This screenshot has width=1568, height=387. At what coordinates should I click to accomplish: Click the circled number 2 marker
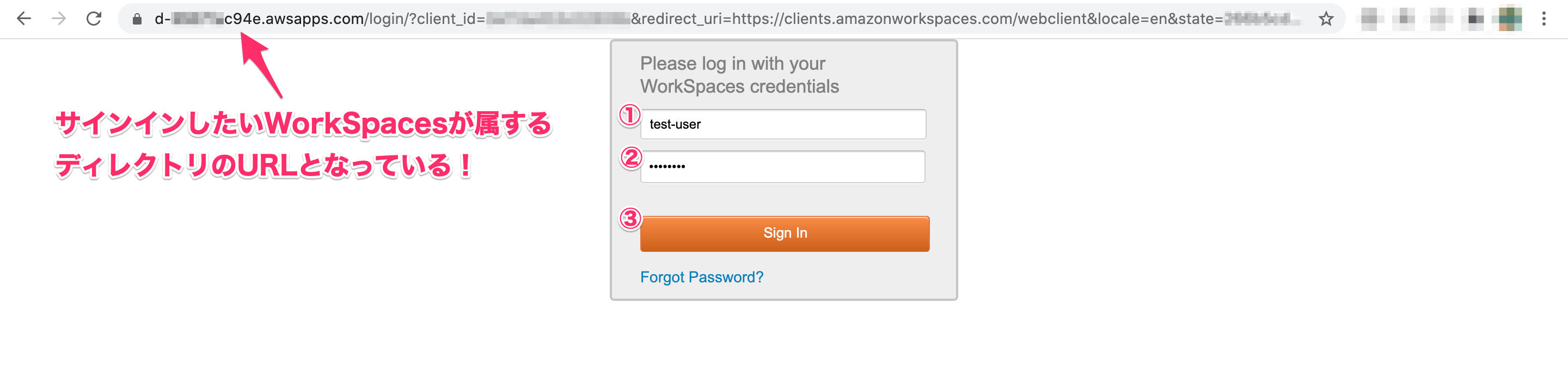pos(630,158)
